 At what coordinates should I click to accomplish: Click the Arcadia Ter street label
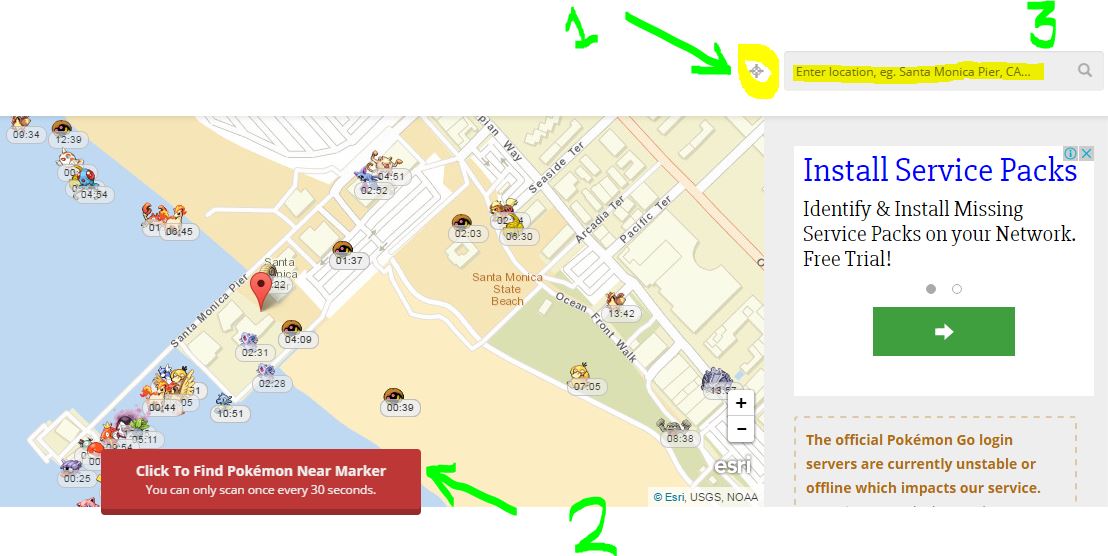click(x=600, y=220)
